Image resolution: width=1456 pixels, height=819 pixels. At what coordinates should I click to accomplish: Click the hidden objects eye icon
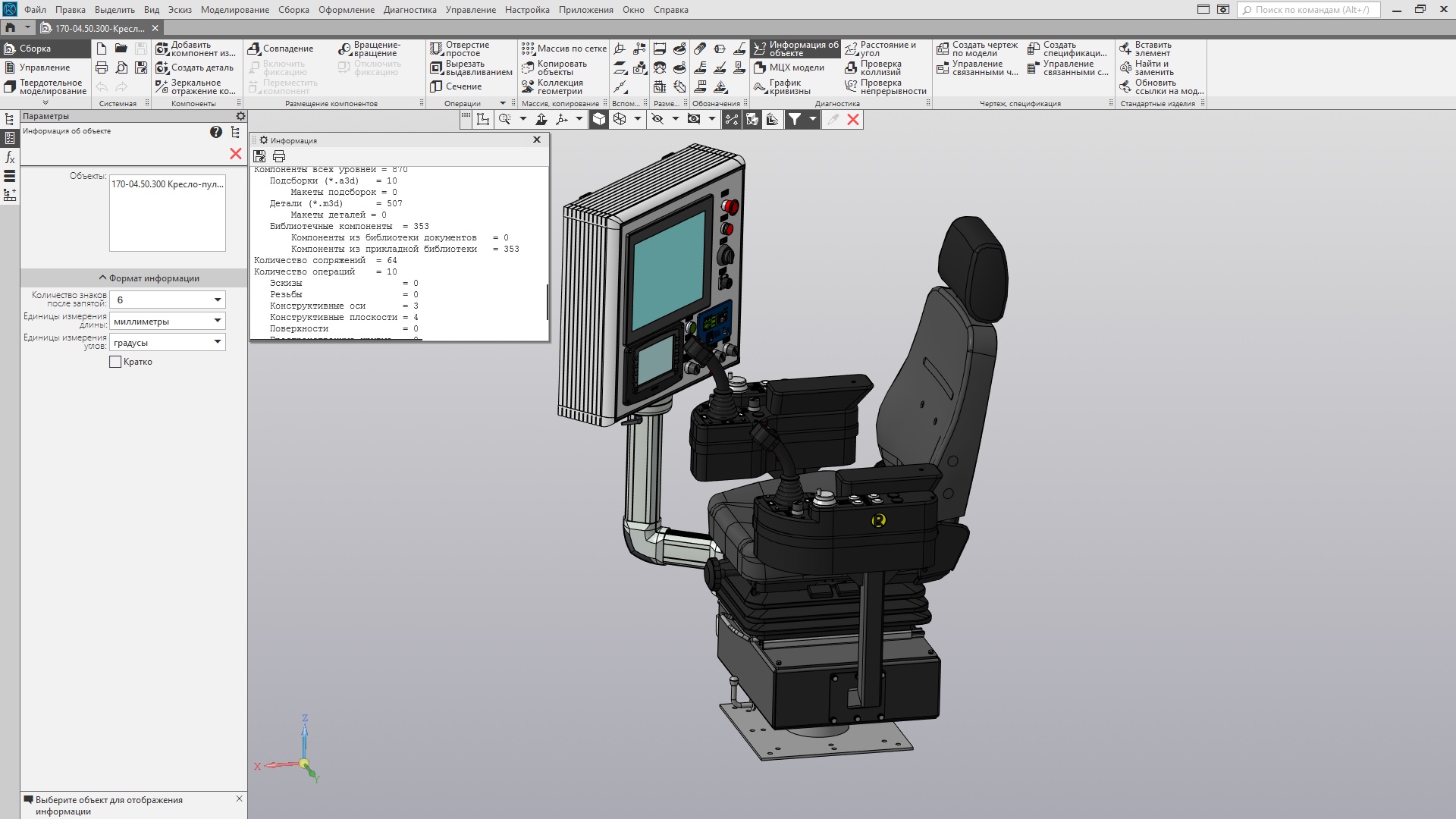pos(657,119)
